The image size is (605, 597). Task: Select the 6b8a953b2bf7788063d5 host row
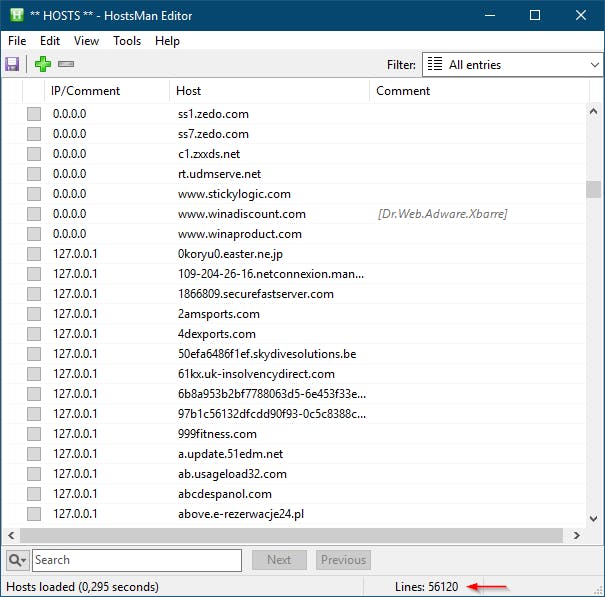[x=296, y=394]
